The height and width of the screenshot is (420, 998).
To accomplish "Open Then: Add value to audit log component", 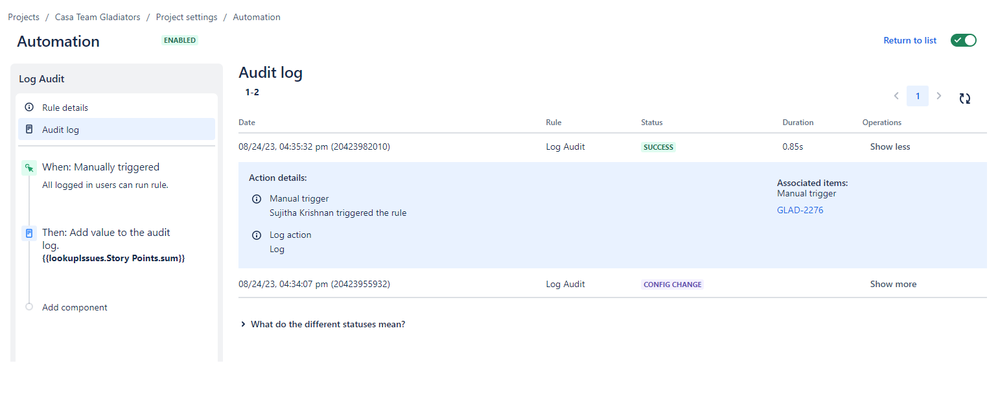I will 106,239.
